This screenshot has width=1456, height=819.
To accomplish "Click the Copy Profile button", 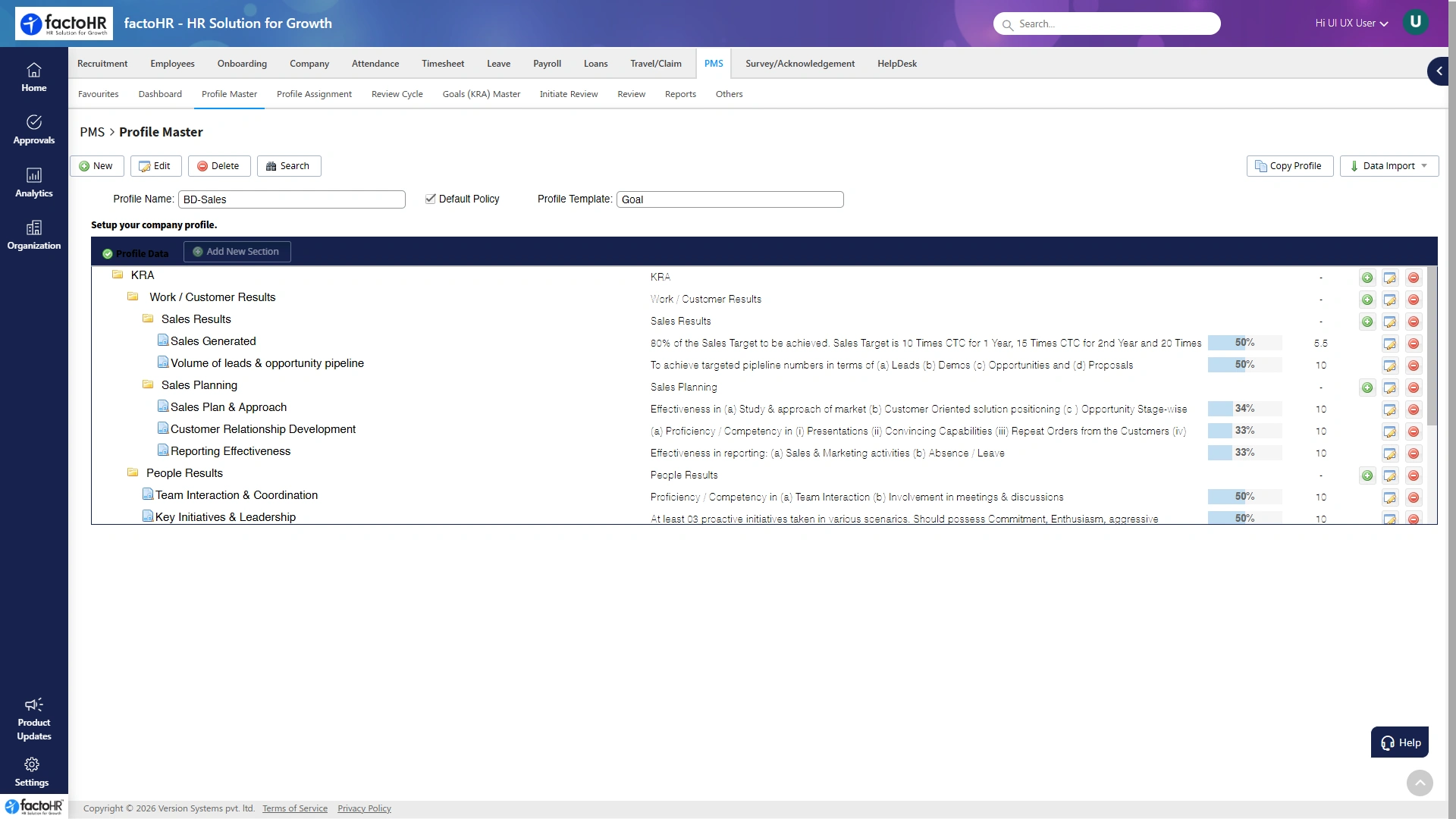I will [x=1289, y=166].
